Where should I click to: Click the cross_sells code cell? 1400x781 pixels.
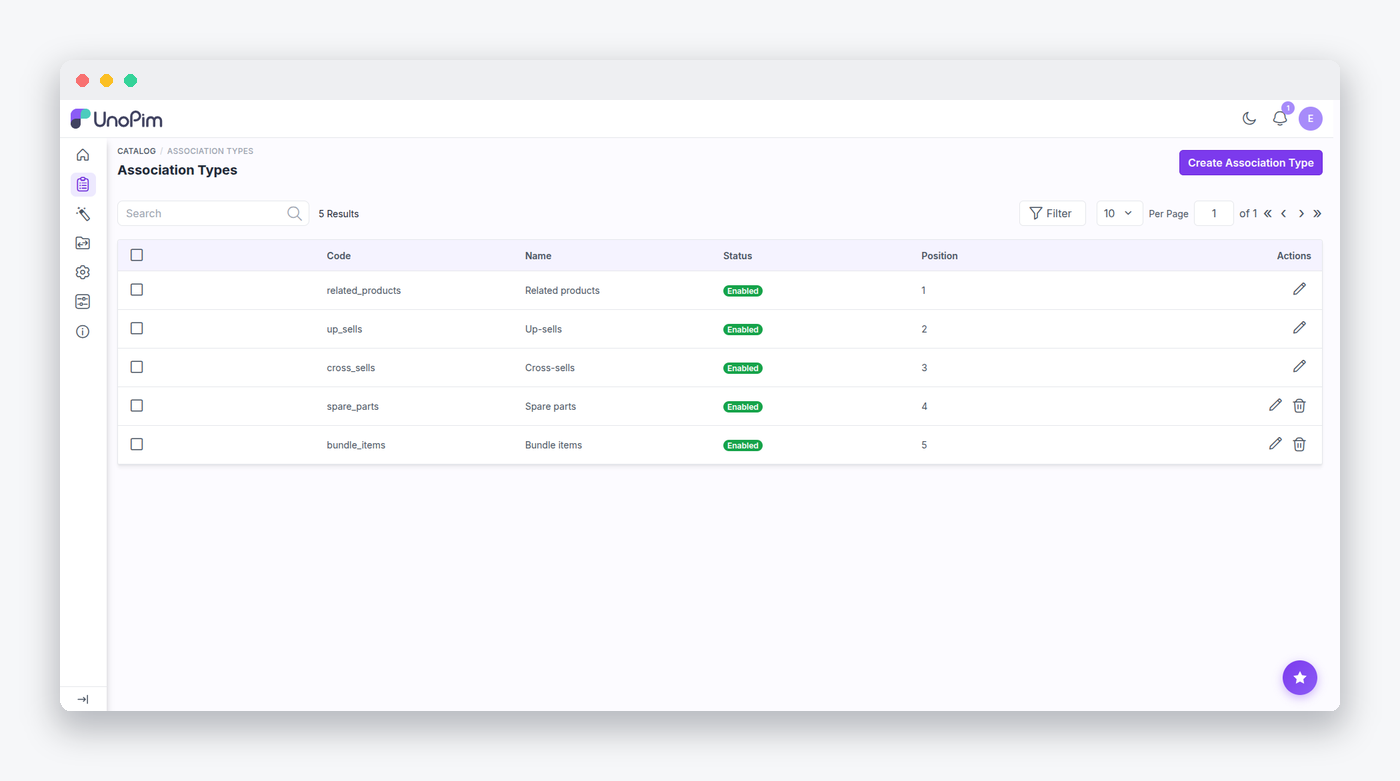coord(351,368)
